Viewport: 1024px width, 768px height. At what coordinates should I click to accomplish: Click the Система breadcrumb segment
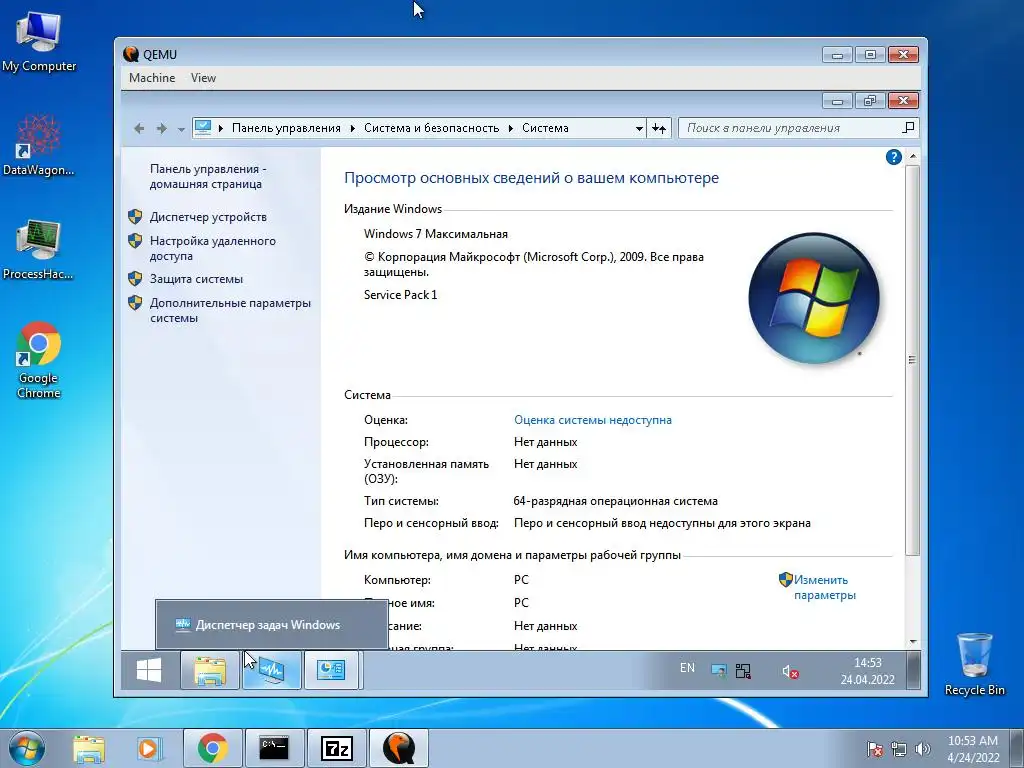545,128
